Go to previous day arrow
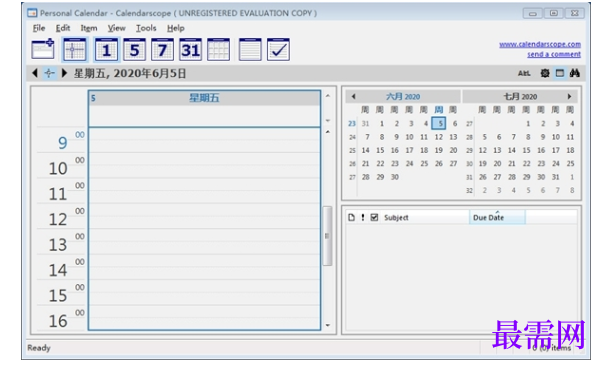The image size is (604, 366). 35,73
